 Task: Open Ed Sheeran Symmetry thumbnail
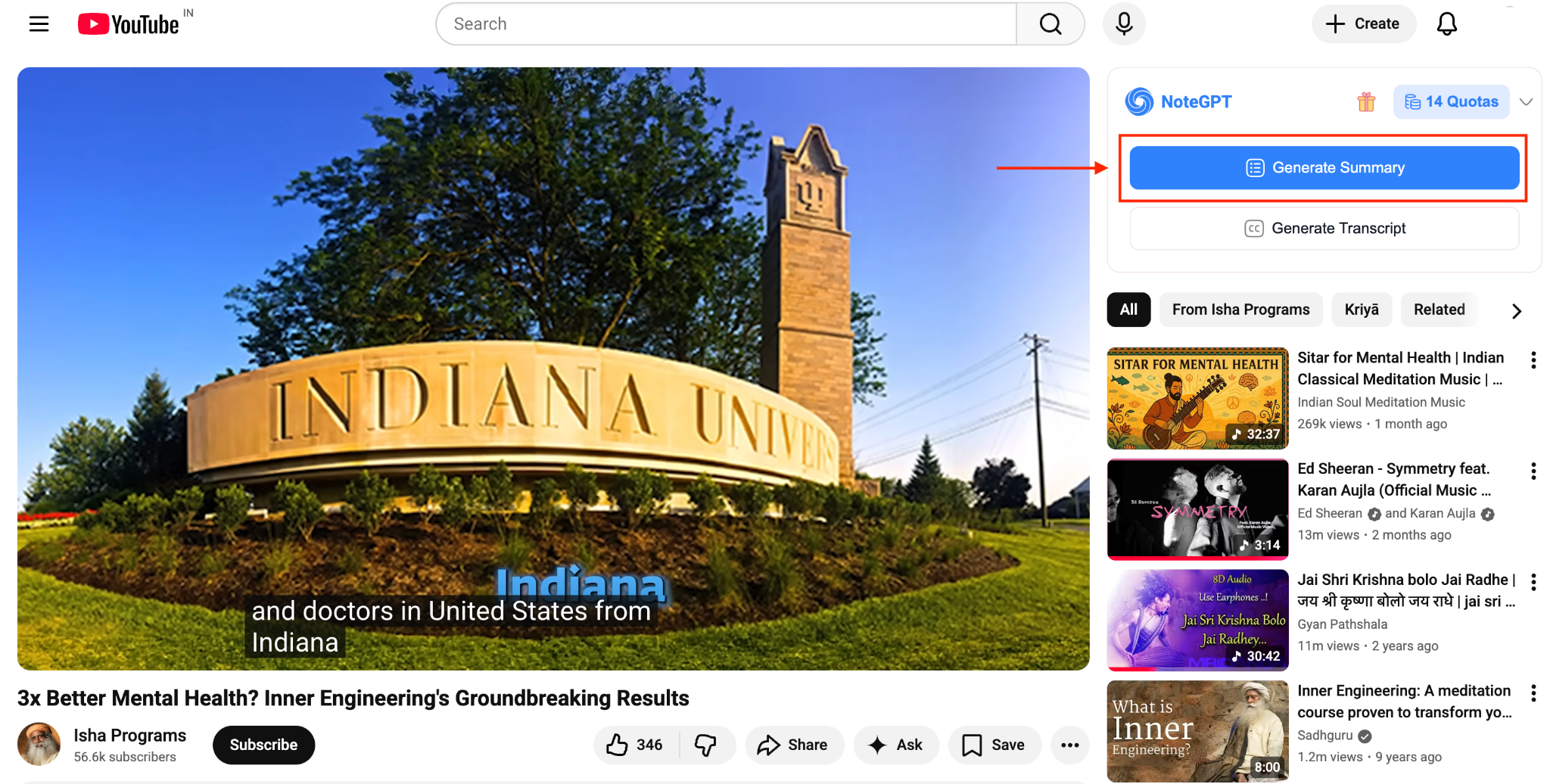[x=1197, y=509]
